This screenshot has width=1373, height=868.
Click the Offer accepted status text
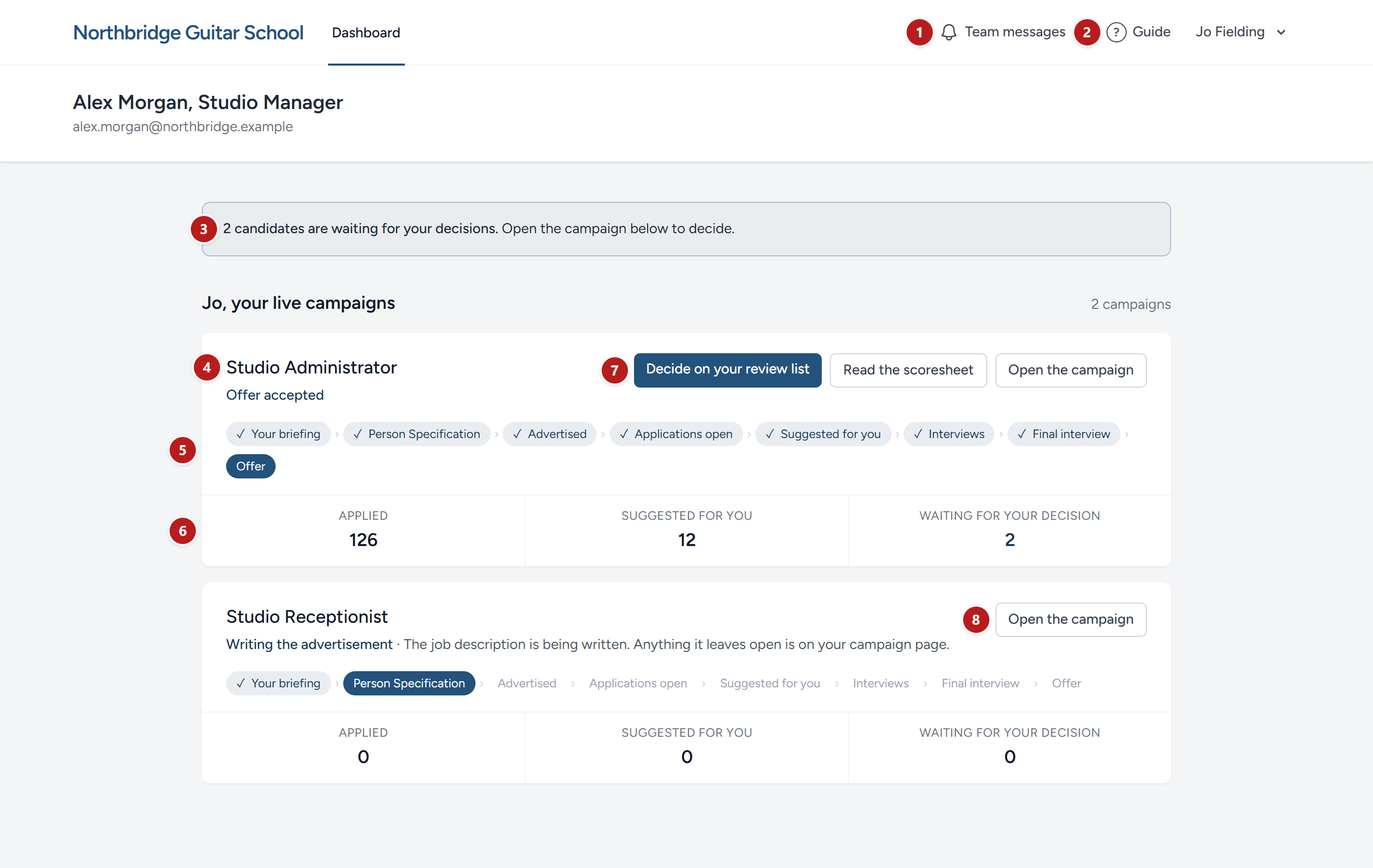(275, 395)
